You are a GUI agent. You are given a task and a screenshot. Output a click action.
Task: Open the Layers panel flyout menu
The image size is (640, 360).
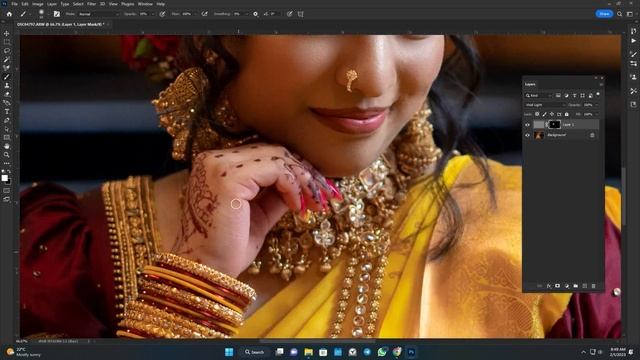coord(601,84)
